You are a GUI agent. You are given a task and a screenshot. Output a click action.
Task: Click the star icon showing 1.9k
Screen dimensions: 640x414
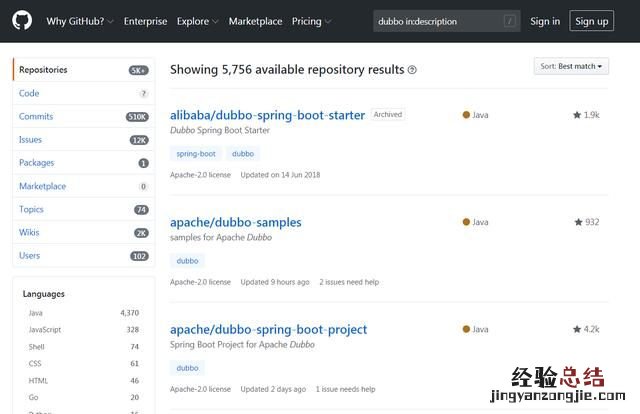tap(577, 115)
